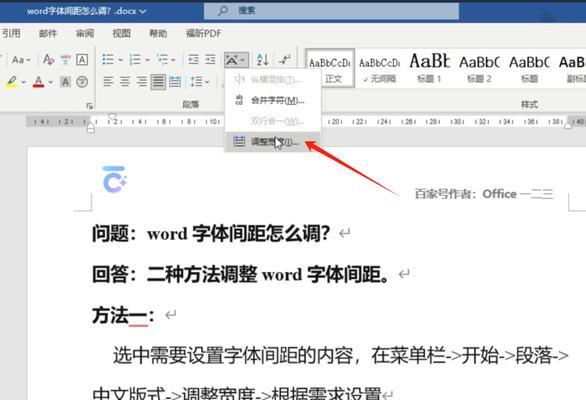Click header text 百家号作者: Office 一二三
The height and width of the screenshot is (400, 586).
pyautogui.click(x=484, y=194)
